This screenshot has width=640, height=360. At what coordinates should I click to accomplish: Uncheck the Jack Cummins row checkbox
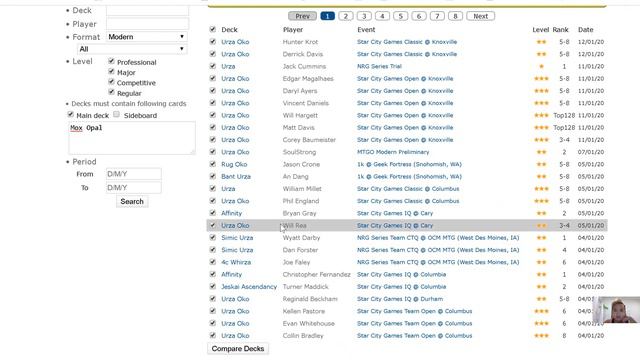[x=213, y=66]
